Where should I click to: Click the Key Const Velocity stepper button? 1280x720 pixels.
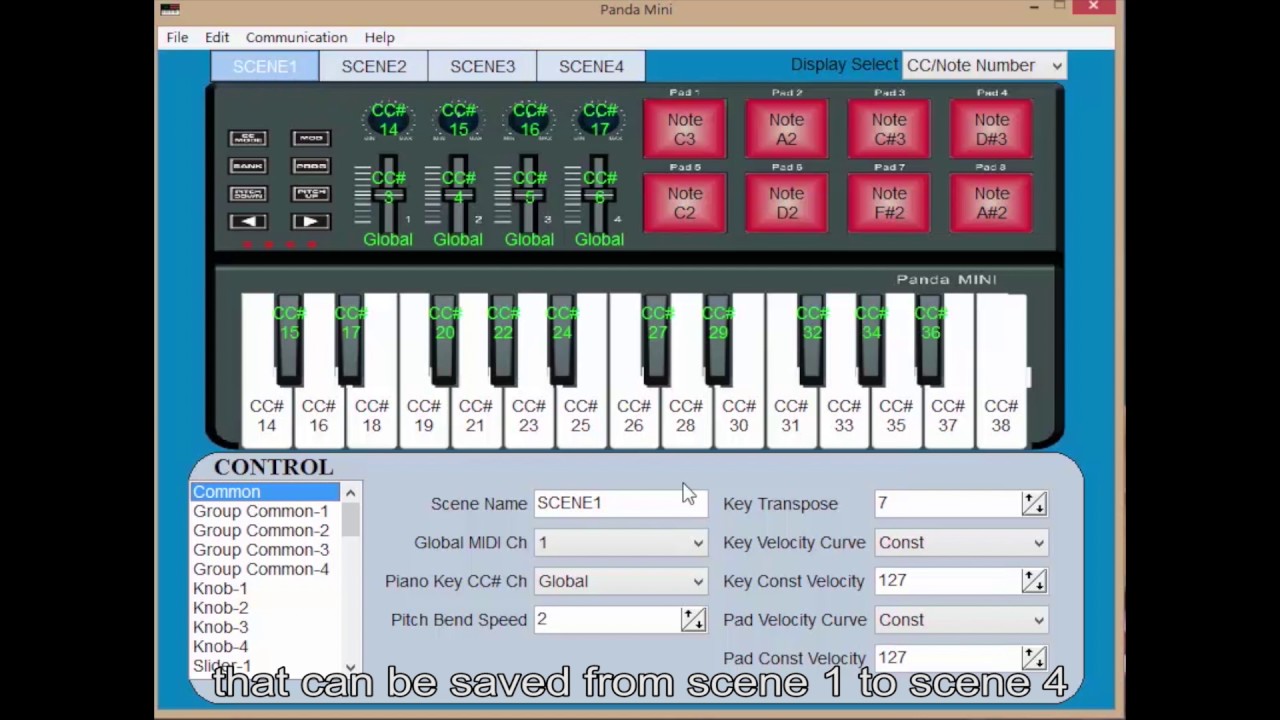(1034, 581)
